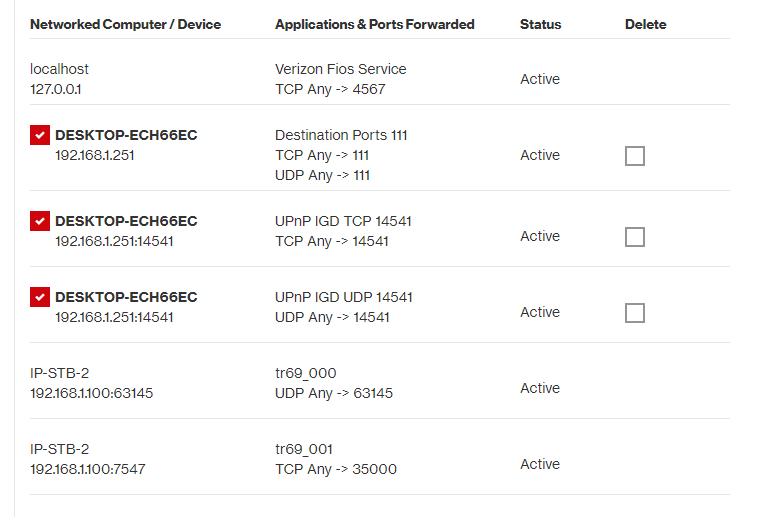Click the TCP Any -> 35000 rule

coord(336,469)
